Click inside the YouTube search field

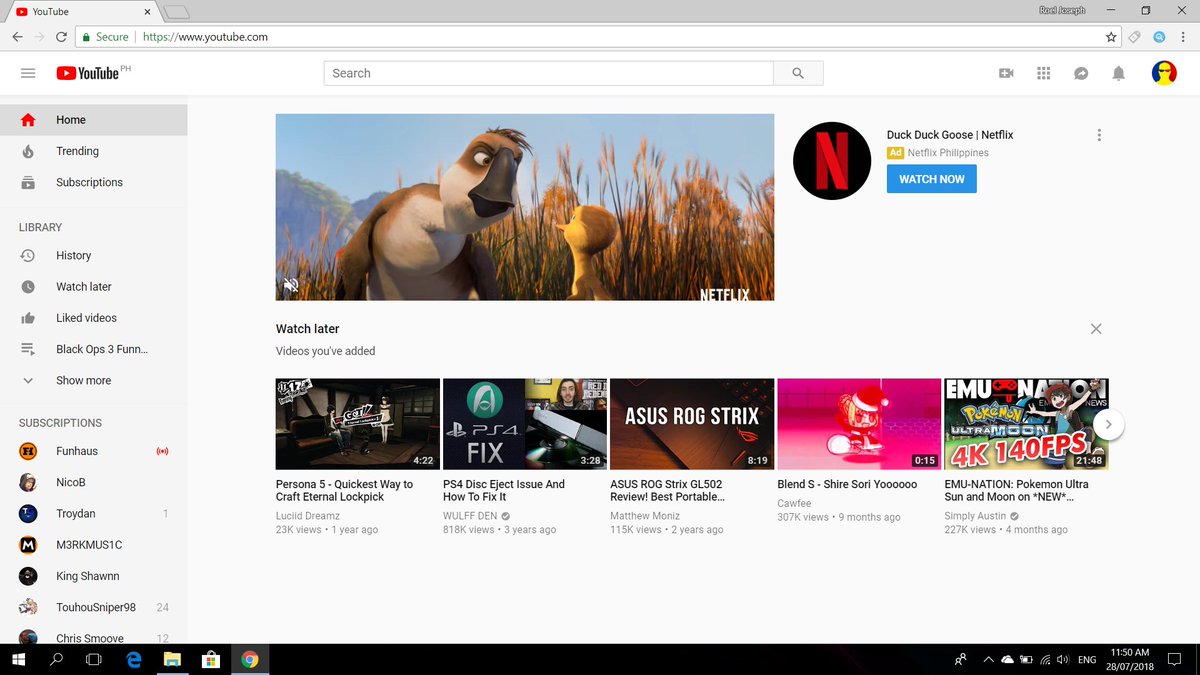548,73
